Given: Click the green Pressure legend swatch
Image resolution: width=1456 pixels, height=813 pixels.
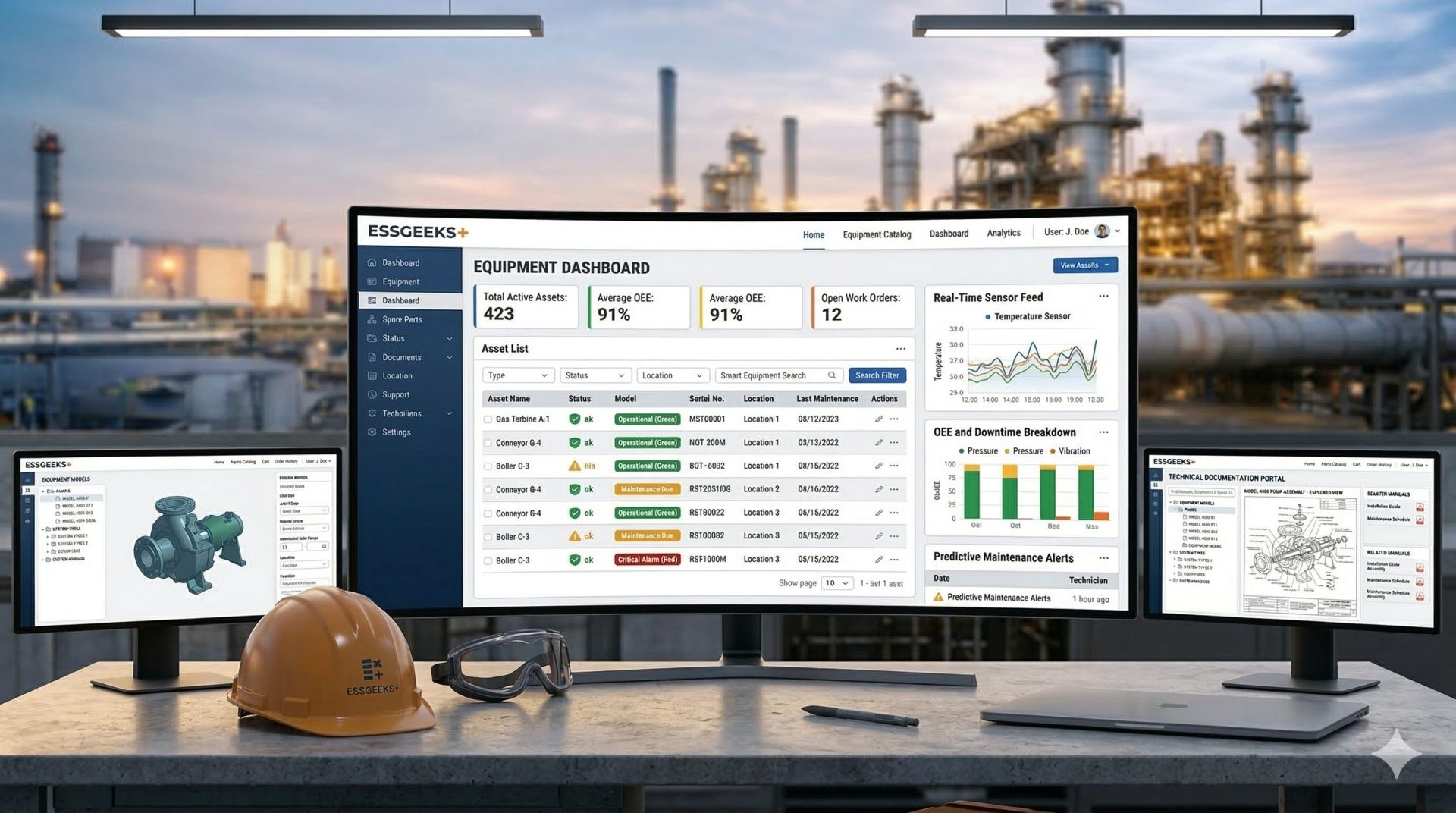Looking at the screenshot, I should [x=962, y=451].
